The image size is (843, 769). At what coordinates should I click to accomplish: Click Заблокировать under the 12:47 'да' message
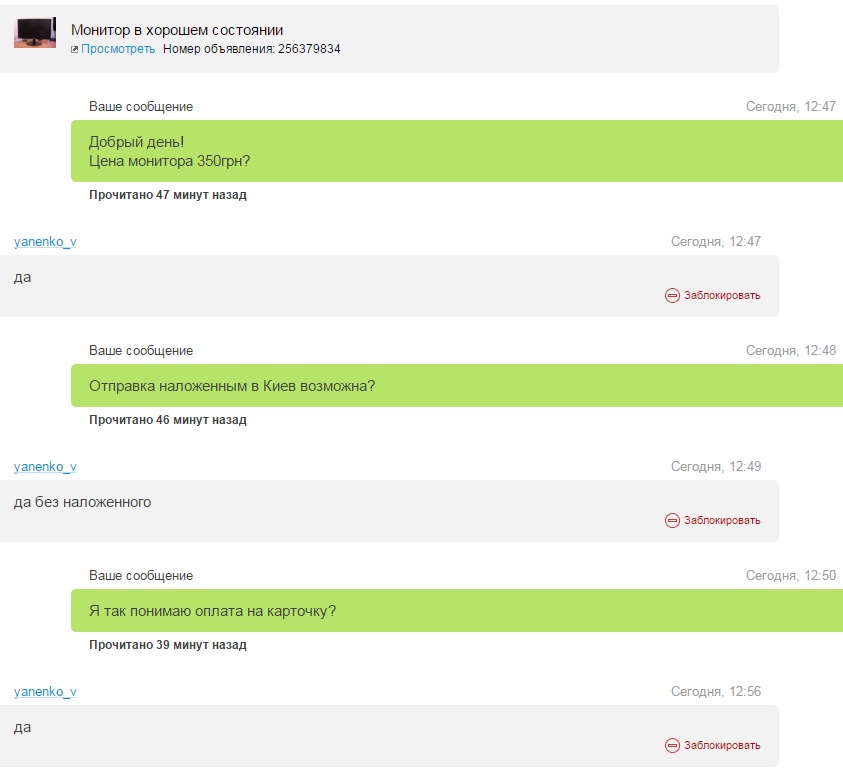click(721, 295)
